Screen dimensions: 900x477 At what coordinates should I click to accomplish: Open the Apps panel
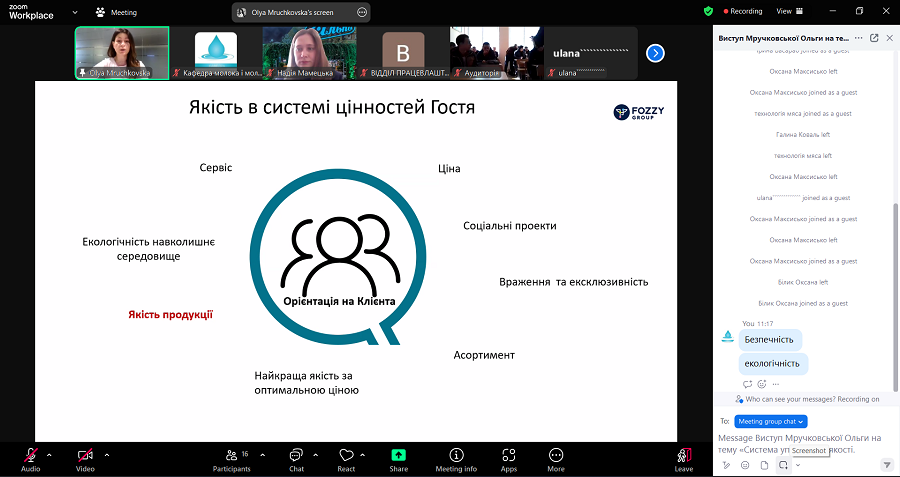tap(509, 460)
